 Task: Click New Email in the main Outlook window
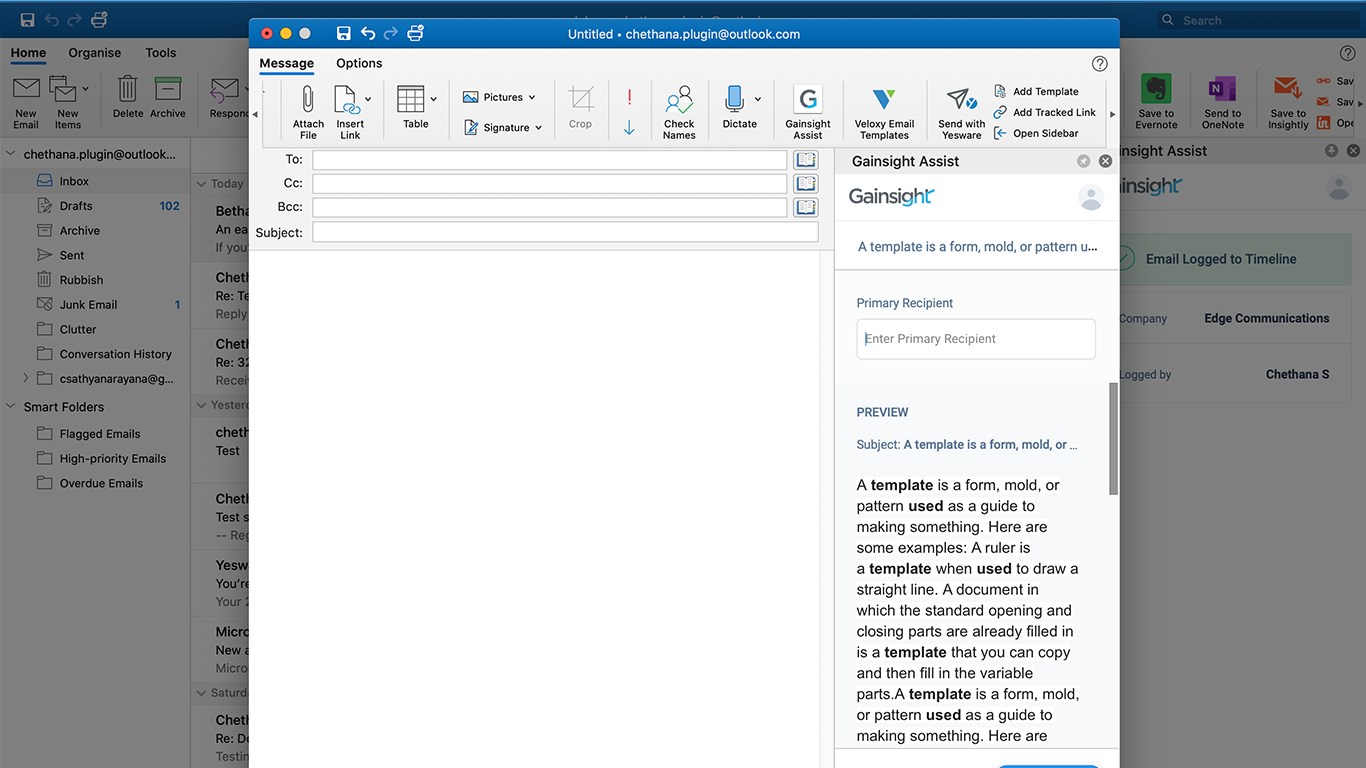[26, 103]
